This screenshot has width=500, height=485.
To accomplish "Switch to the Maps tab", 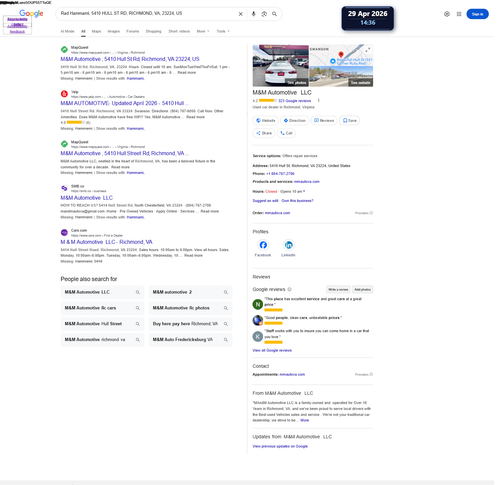I will pyautogui.click(x=96, y=31).
